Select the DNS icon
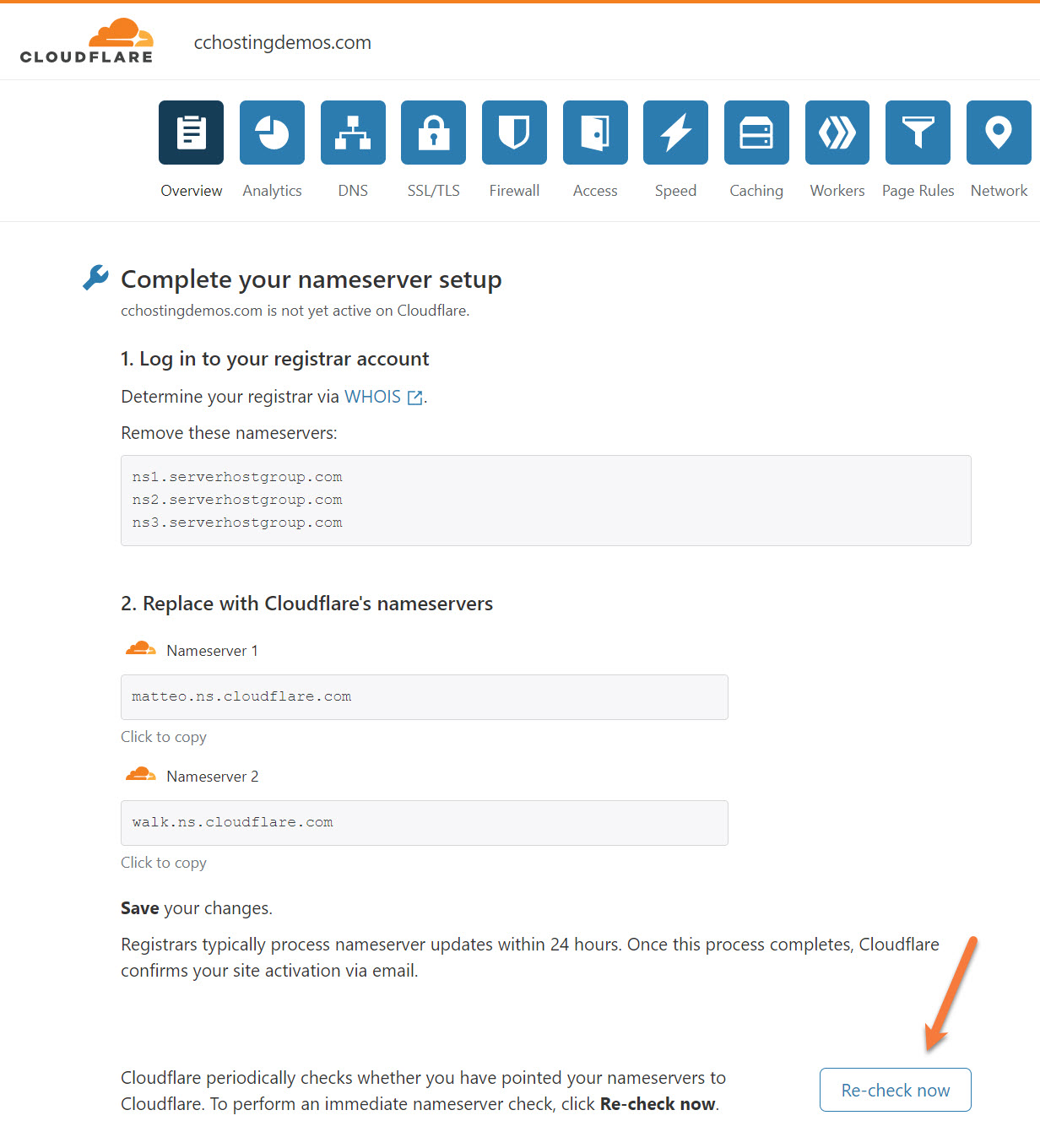This screenshot has height=1148, width=1040. coord(353,133)
